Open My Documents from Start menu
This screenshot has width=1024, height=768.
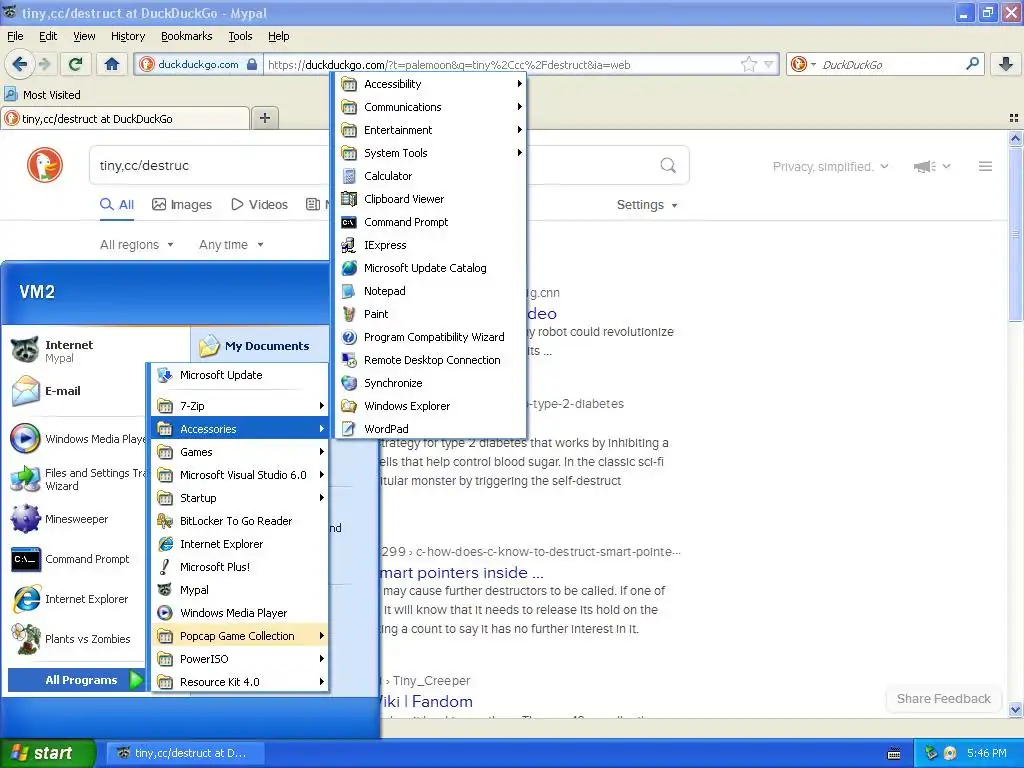259,345
